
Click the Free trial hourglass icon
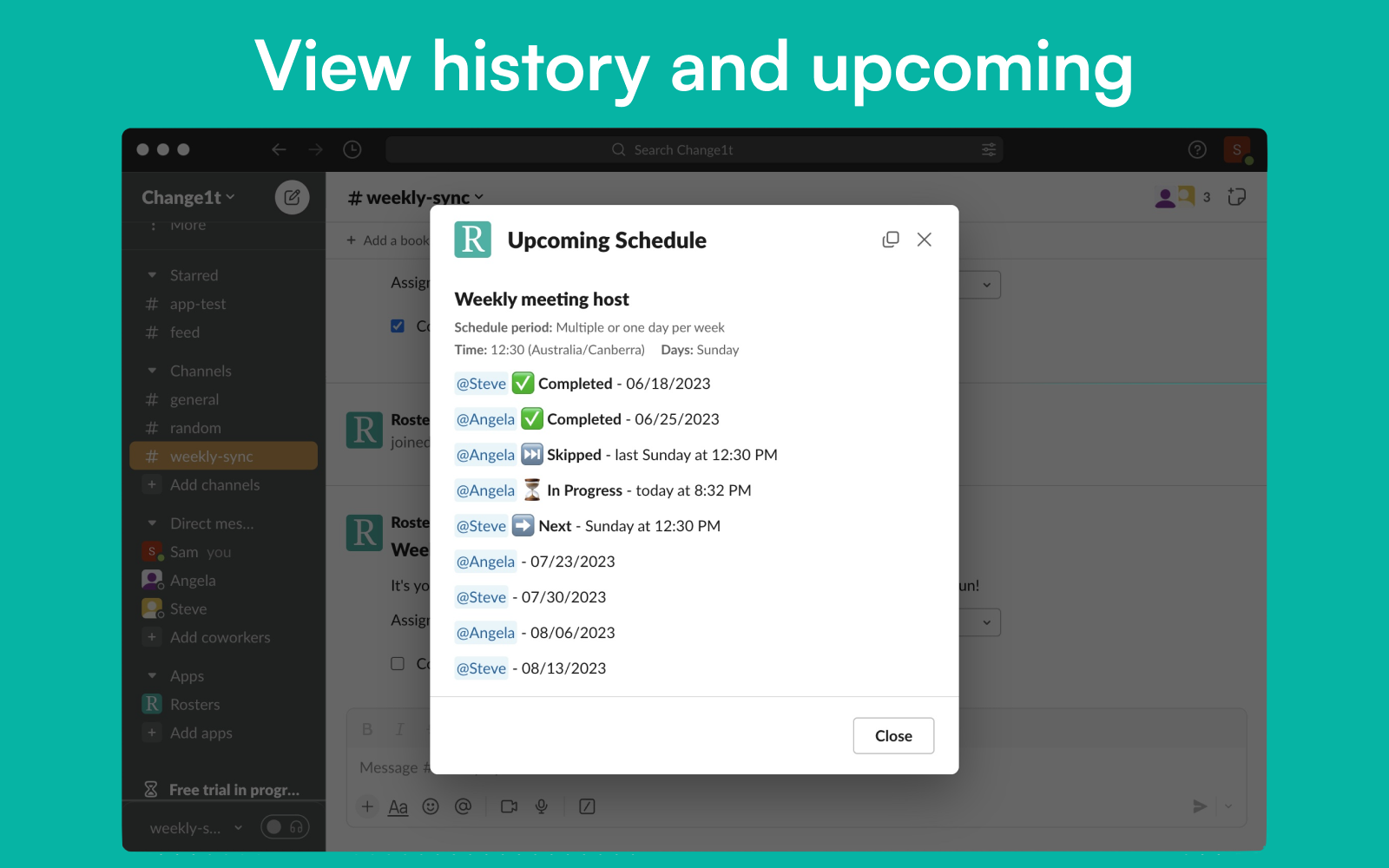(151, 789)
